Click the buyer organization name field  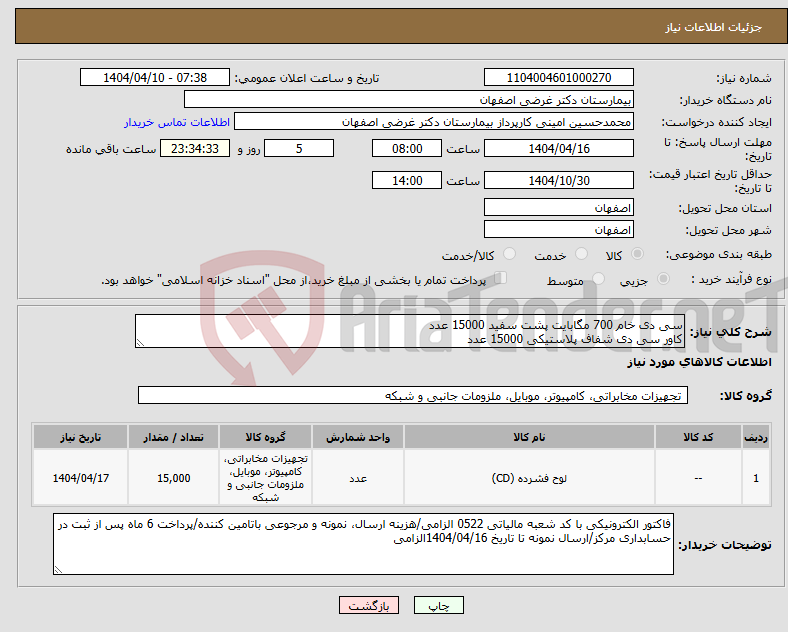409,99
